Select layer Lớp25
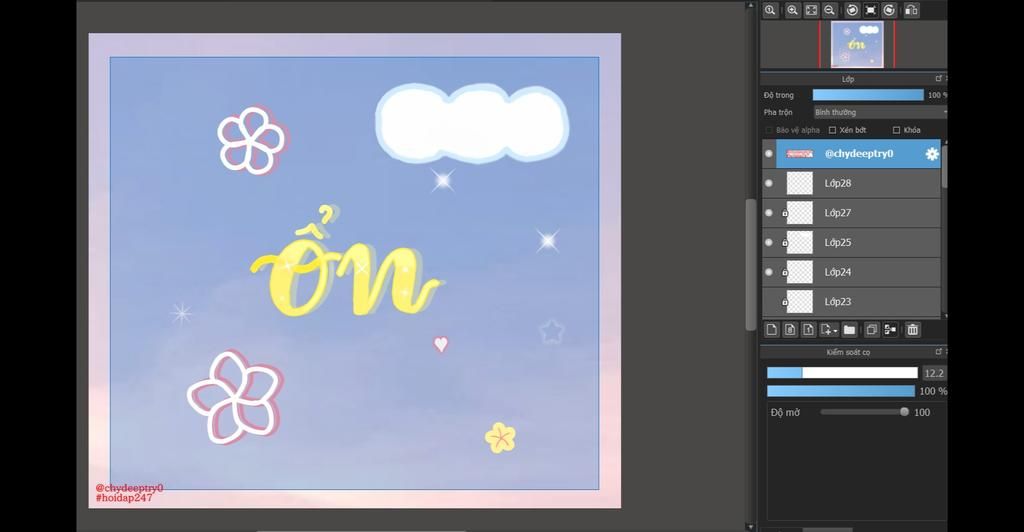This screenshot has width=1024, height=532. [852, 242]
